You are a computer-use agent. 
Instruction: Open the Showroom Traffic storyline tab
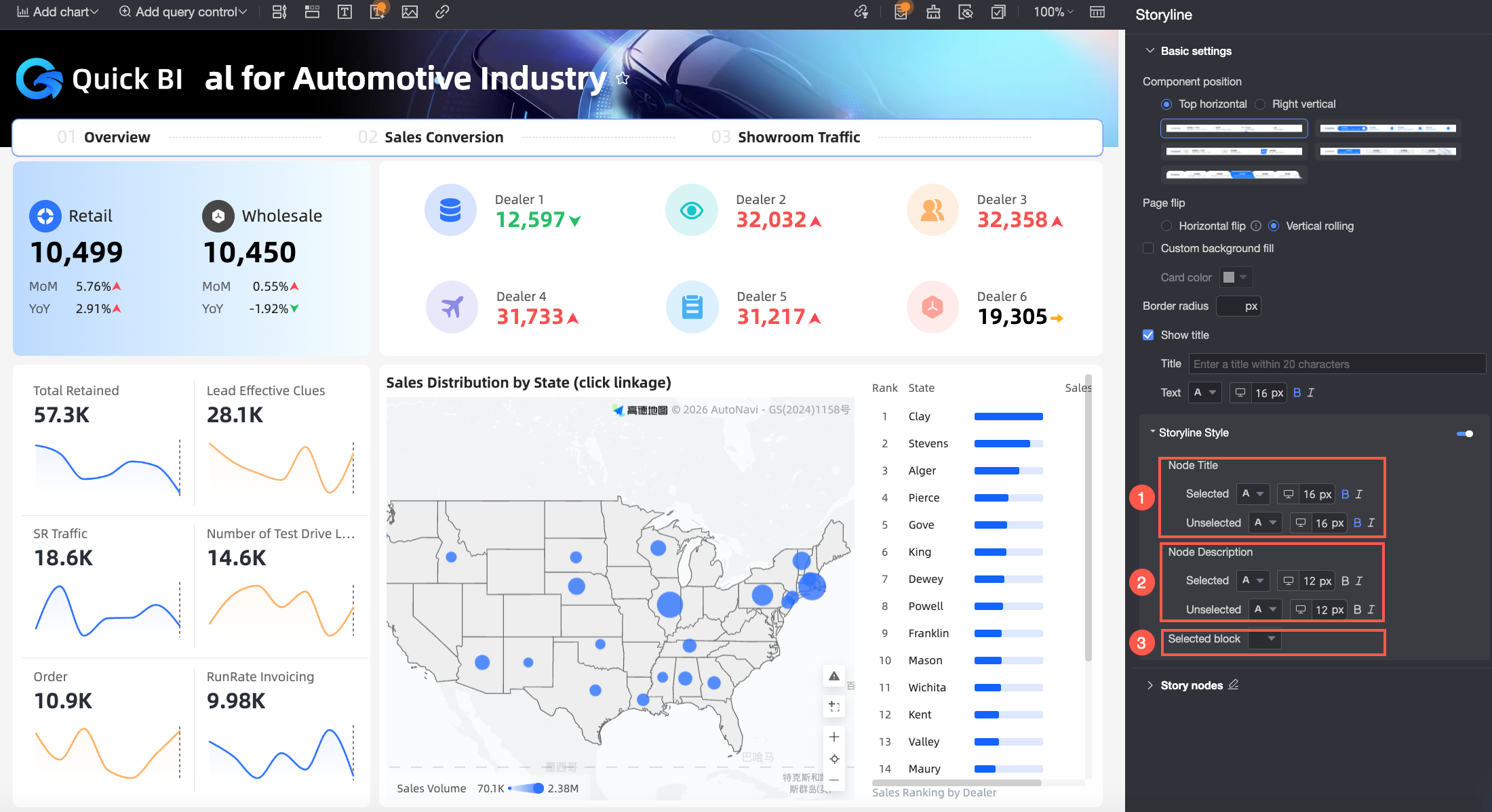[798, 138]
